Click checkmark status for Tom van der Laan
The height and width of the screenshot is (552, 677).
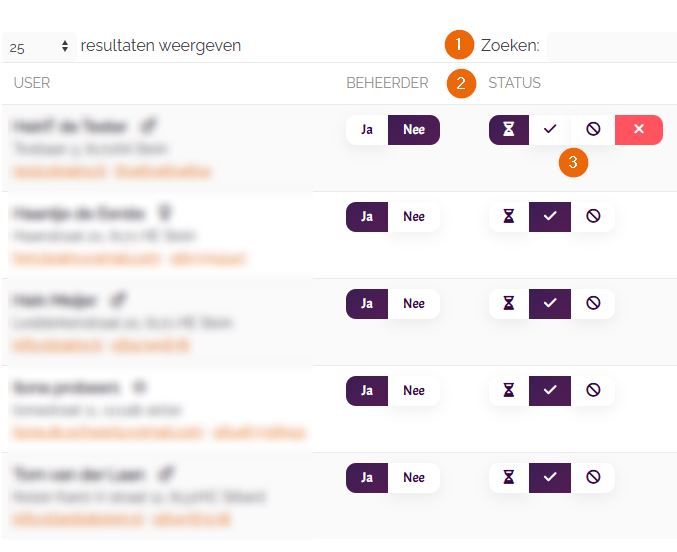550,478
